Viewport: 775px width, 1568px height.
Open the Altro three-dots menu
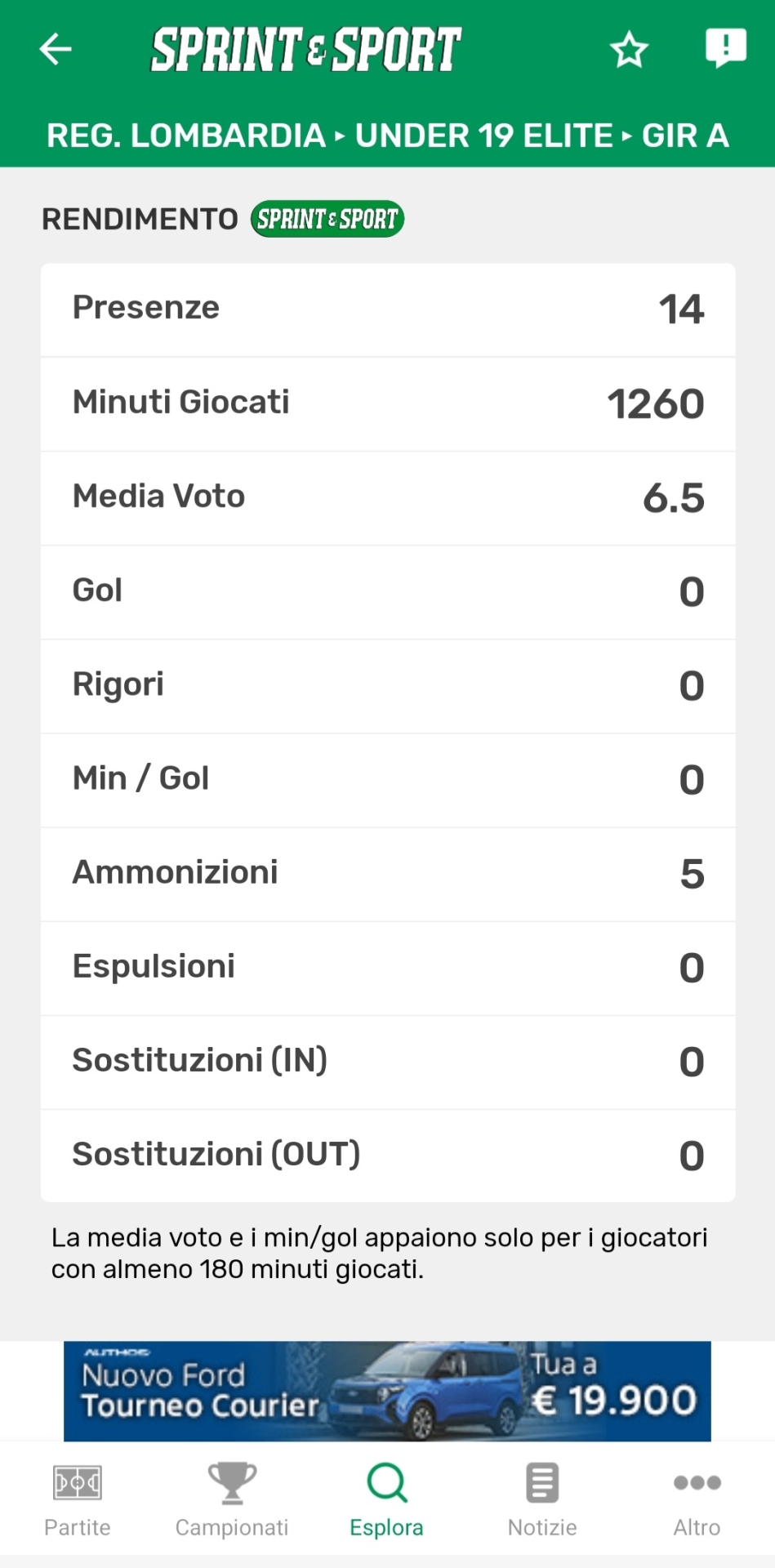(x=697, y=1482)
